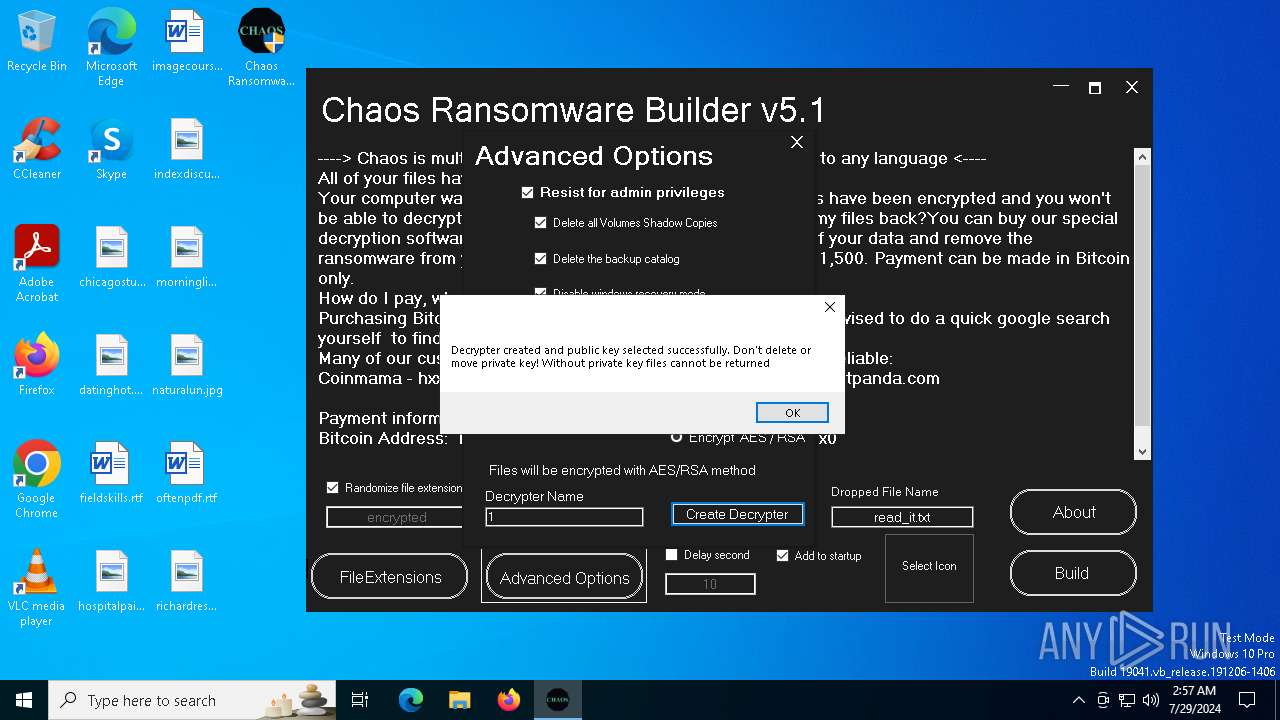Launch the Google Chrome desktop shortcut

point(37,480)
